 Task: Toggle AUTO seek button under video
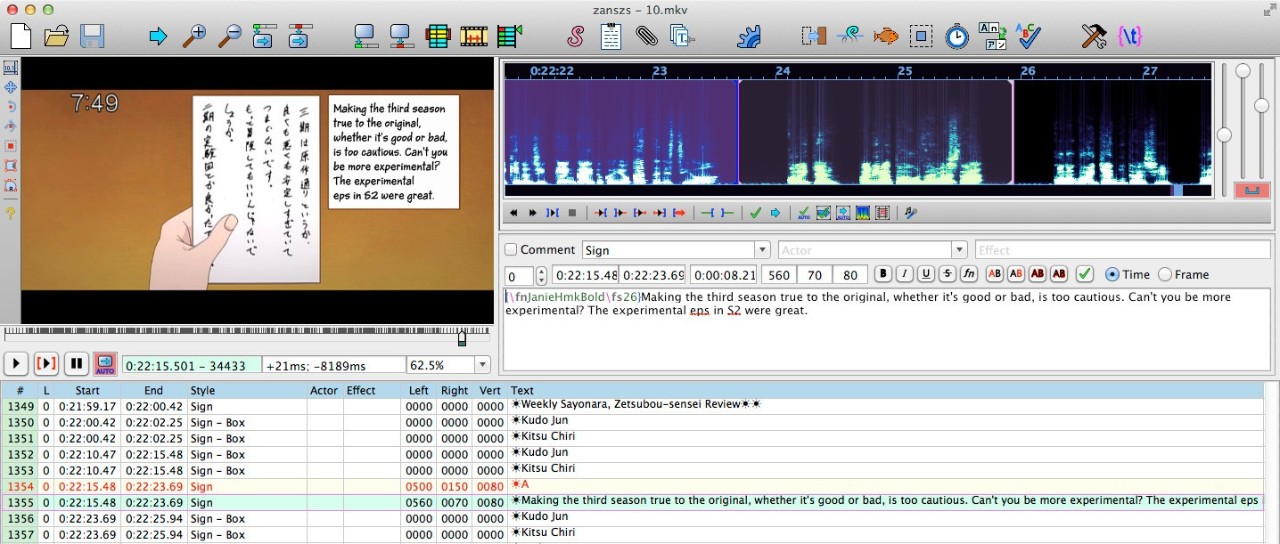[x=106, y=364]
